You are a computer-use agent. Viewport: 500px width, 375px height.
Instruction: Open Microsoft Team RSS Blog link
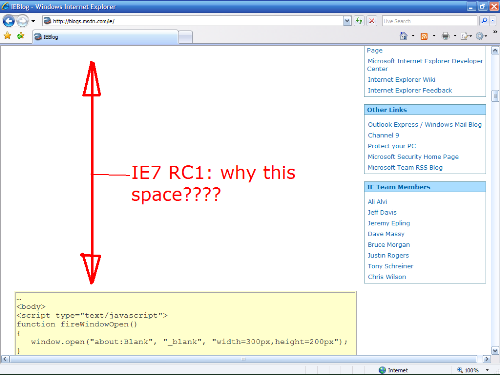tap(405, 167)
